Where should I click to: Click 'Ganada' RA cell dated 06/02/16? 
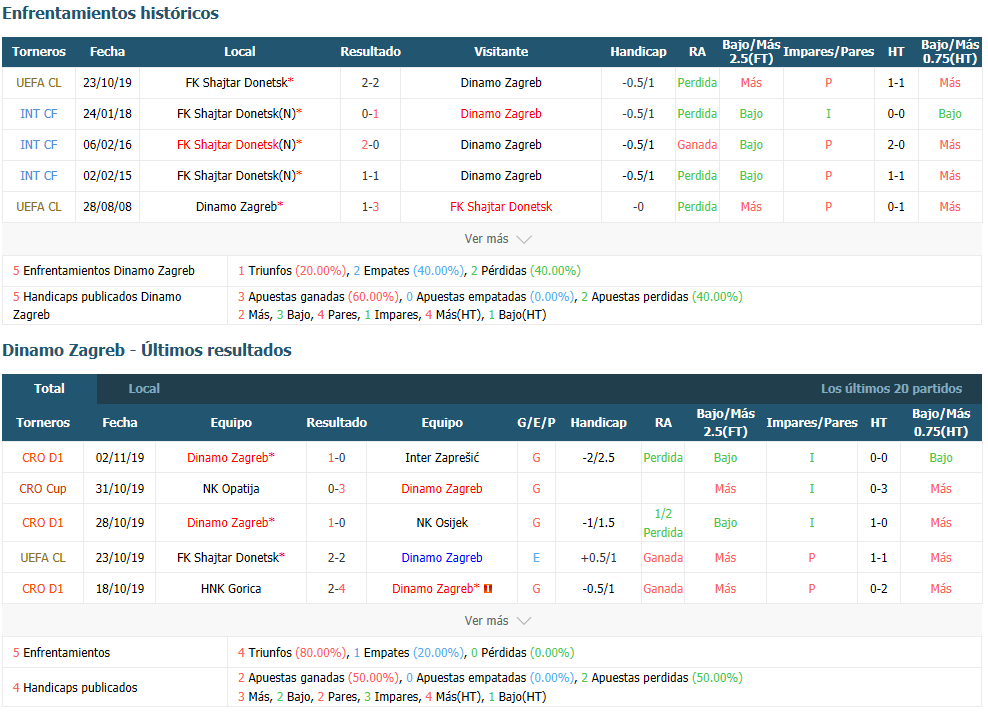tap(697, 144)
